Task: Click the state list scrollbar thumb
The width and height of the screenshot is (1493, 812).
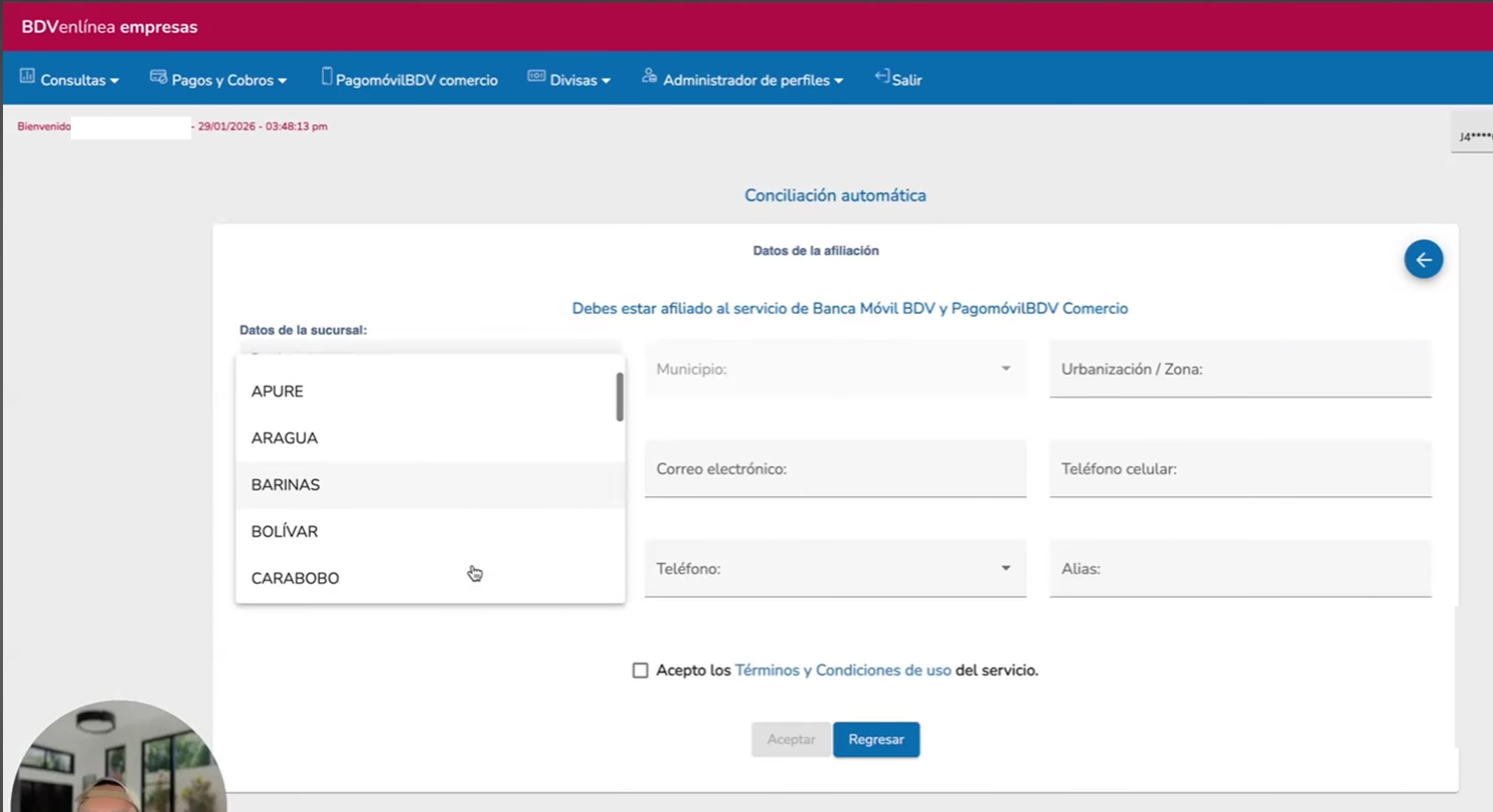Action: click(619, 397)
